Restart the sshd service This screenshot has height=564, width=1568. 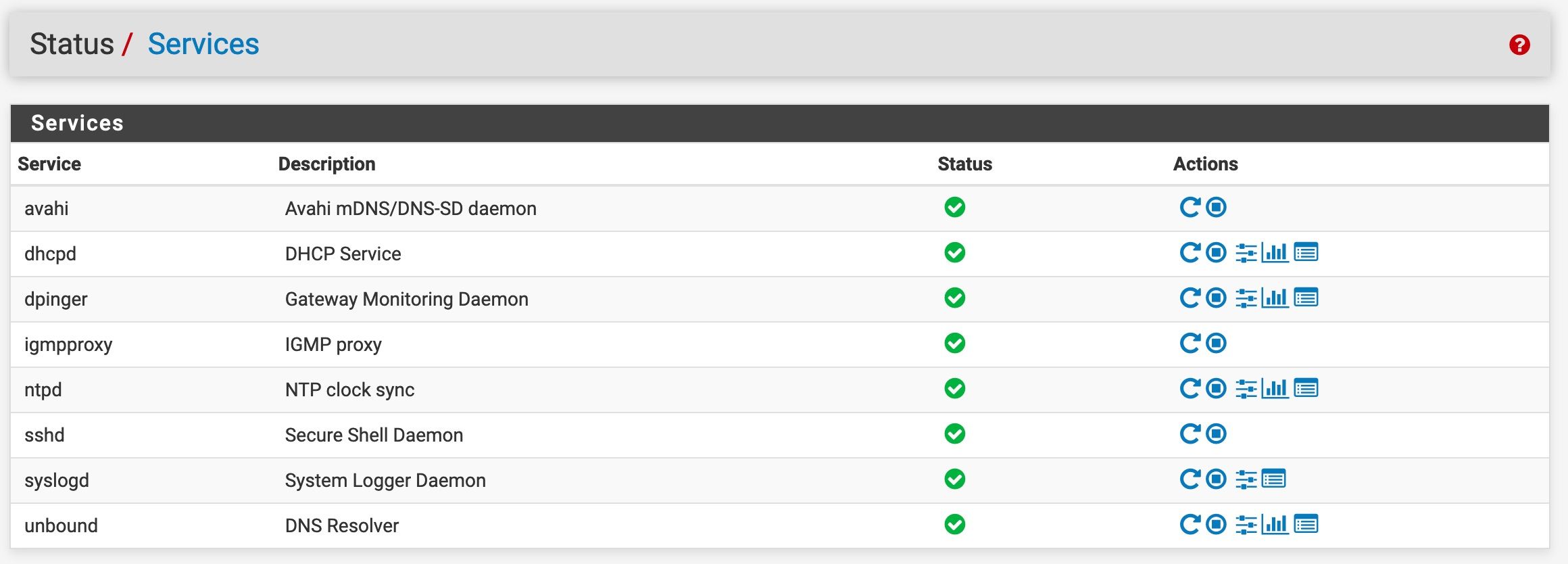(x=1190, y=433)
